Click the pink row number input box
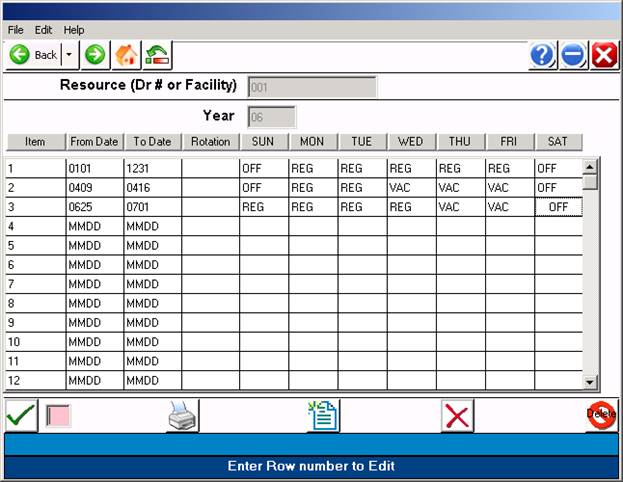 click(x=61, y=416)
